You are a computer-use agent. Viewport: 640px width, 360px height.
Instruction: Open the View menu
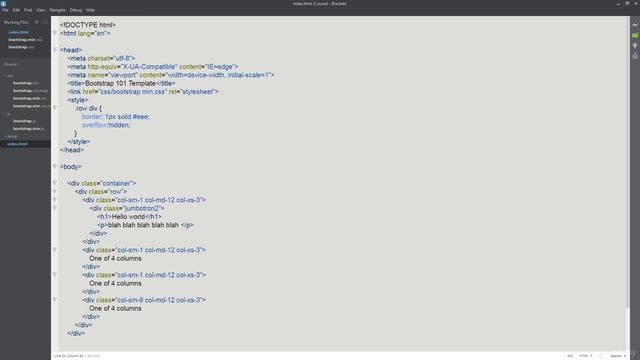coord(41,10)
